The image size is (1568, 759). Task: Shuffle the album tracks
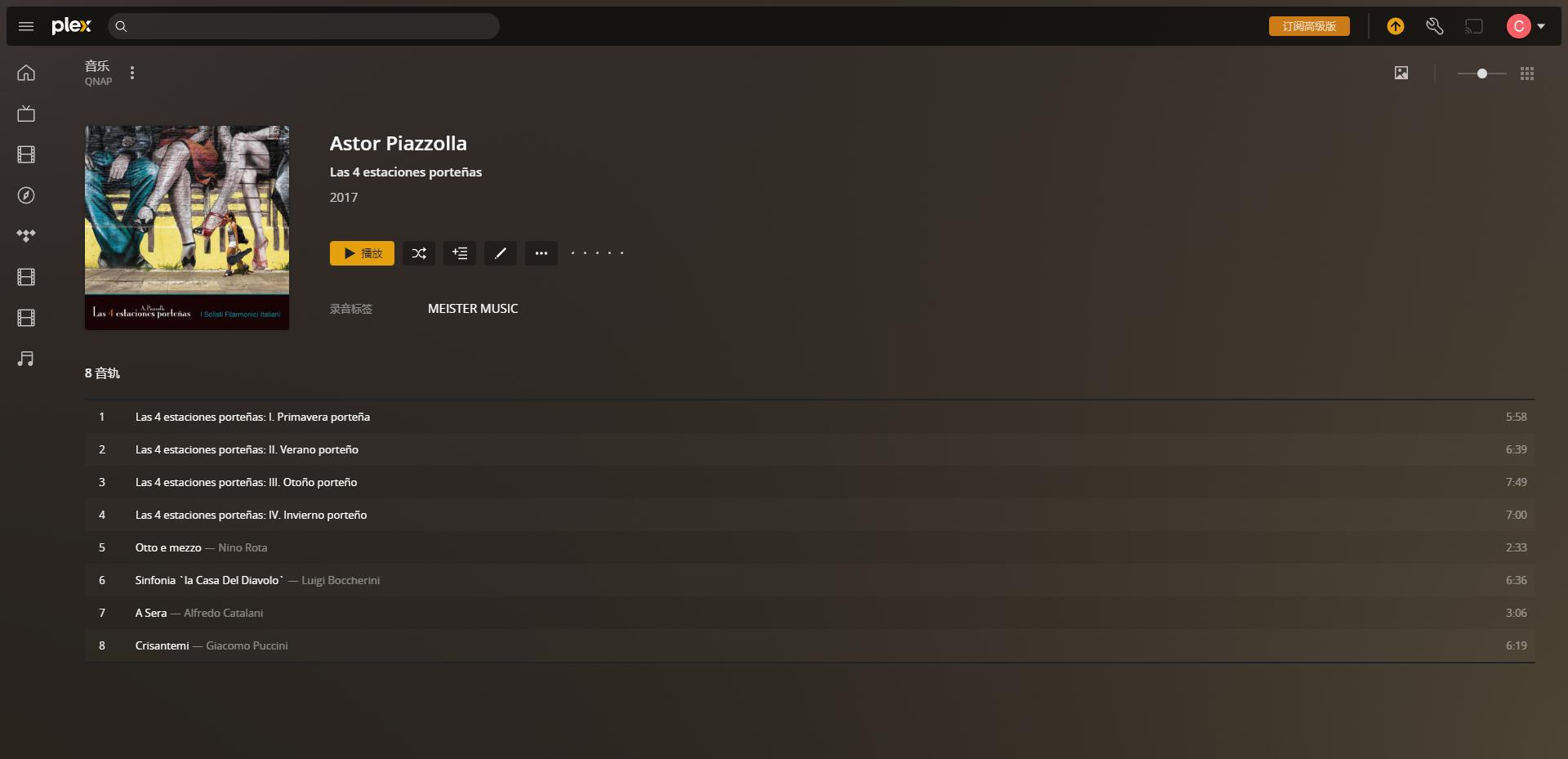click(419, 253)
